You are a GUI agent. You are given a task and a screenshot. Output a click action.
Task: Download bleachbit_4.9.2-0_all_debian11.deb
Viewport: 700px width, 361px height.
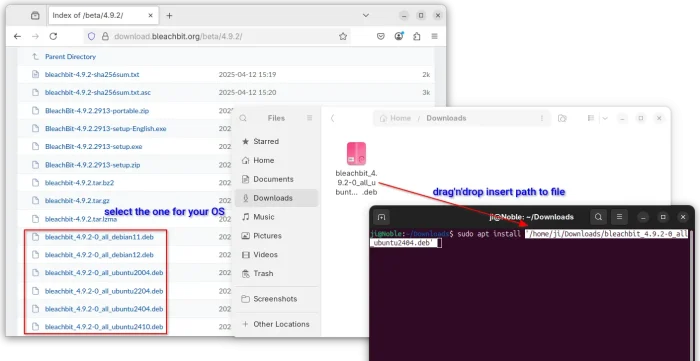(99, 237)
